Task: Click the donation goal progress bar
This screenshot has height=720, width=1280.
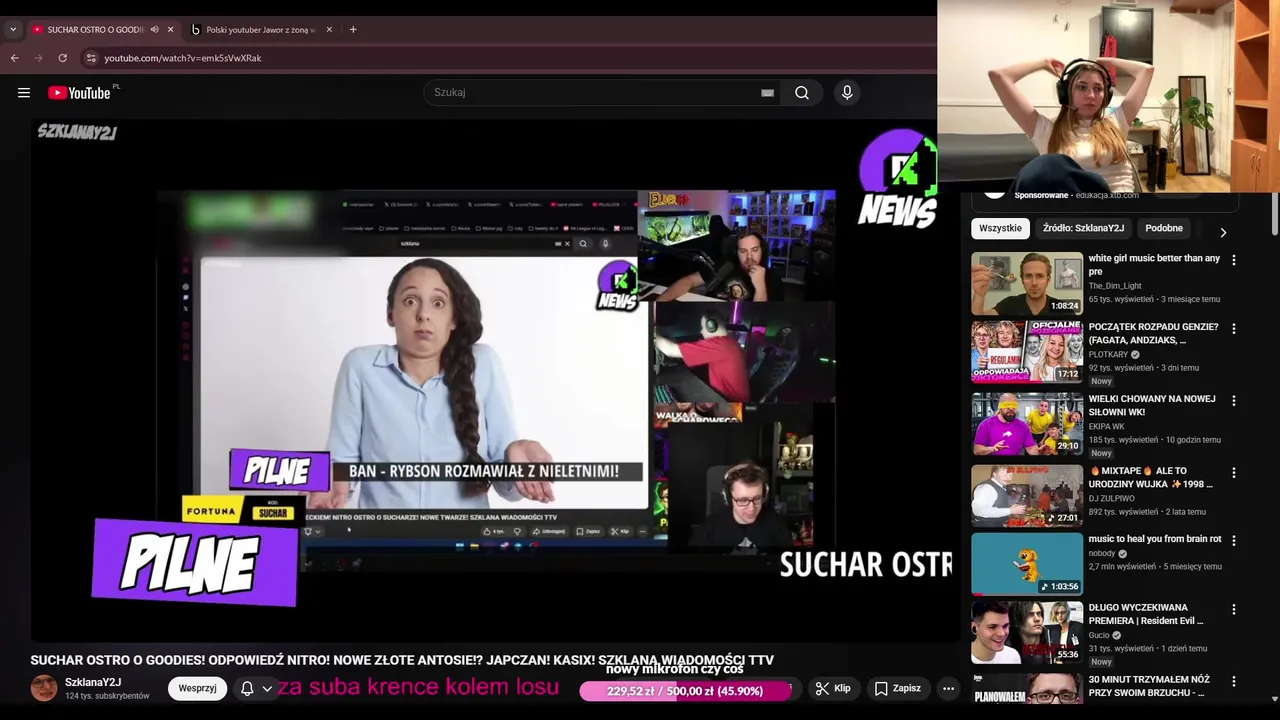Action: point(685,691)
